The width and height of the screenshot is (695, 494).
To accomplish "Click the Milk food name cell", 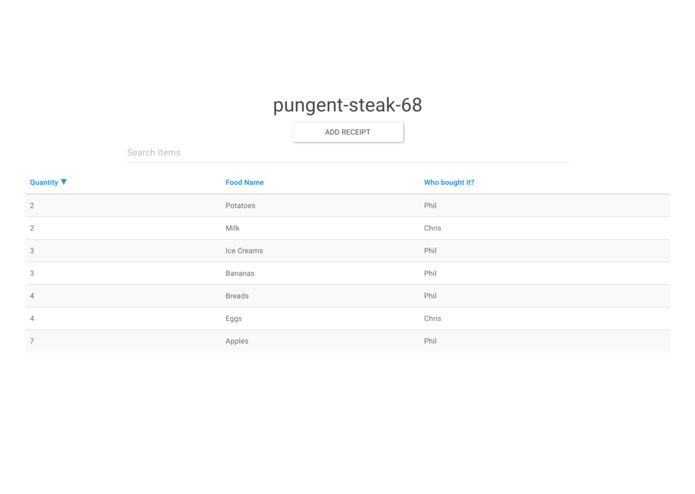I will point(232,228).
